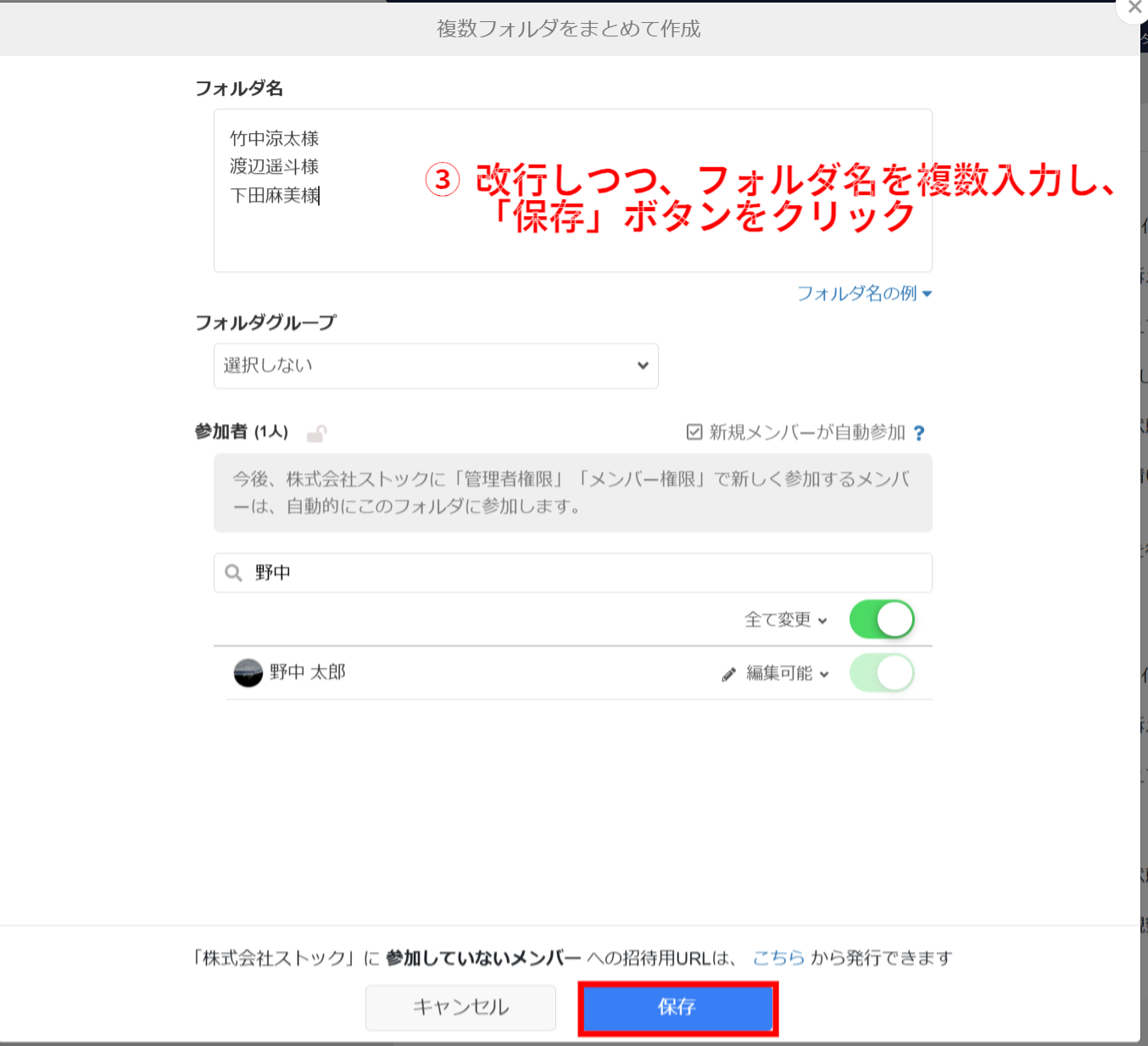Click the unlocked padlock icon next to 参加者
The width and height of the screenshot is (1148, 1046).
pyautogui.click(x=318, y=432)
